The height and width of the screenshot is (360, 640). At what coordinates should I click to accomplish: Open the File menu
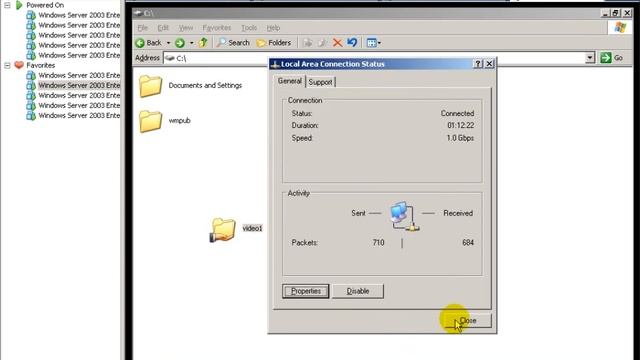click(142, 28)
